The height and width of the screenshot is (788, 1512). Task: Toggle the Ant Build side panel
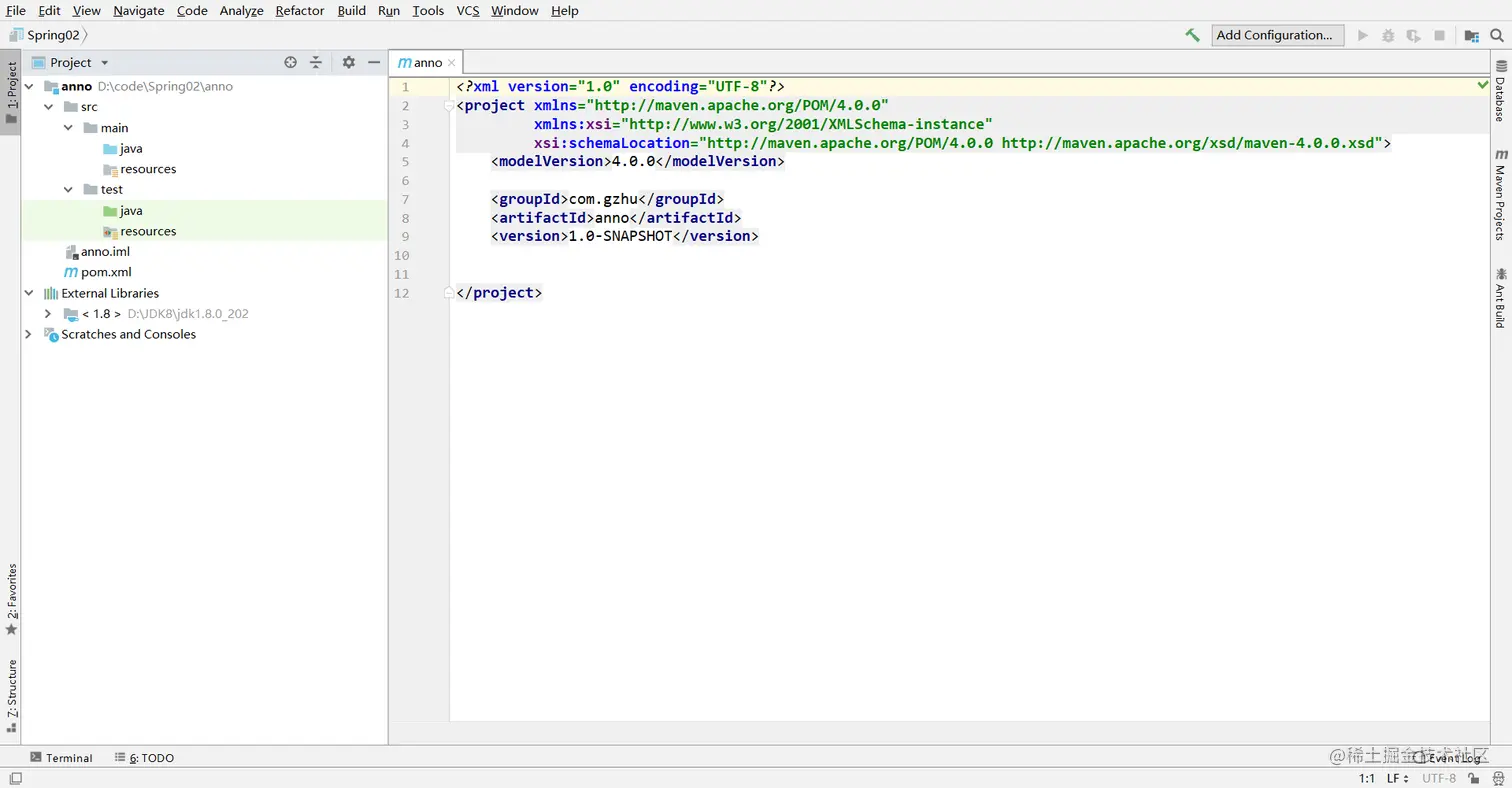[1500, 298]
